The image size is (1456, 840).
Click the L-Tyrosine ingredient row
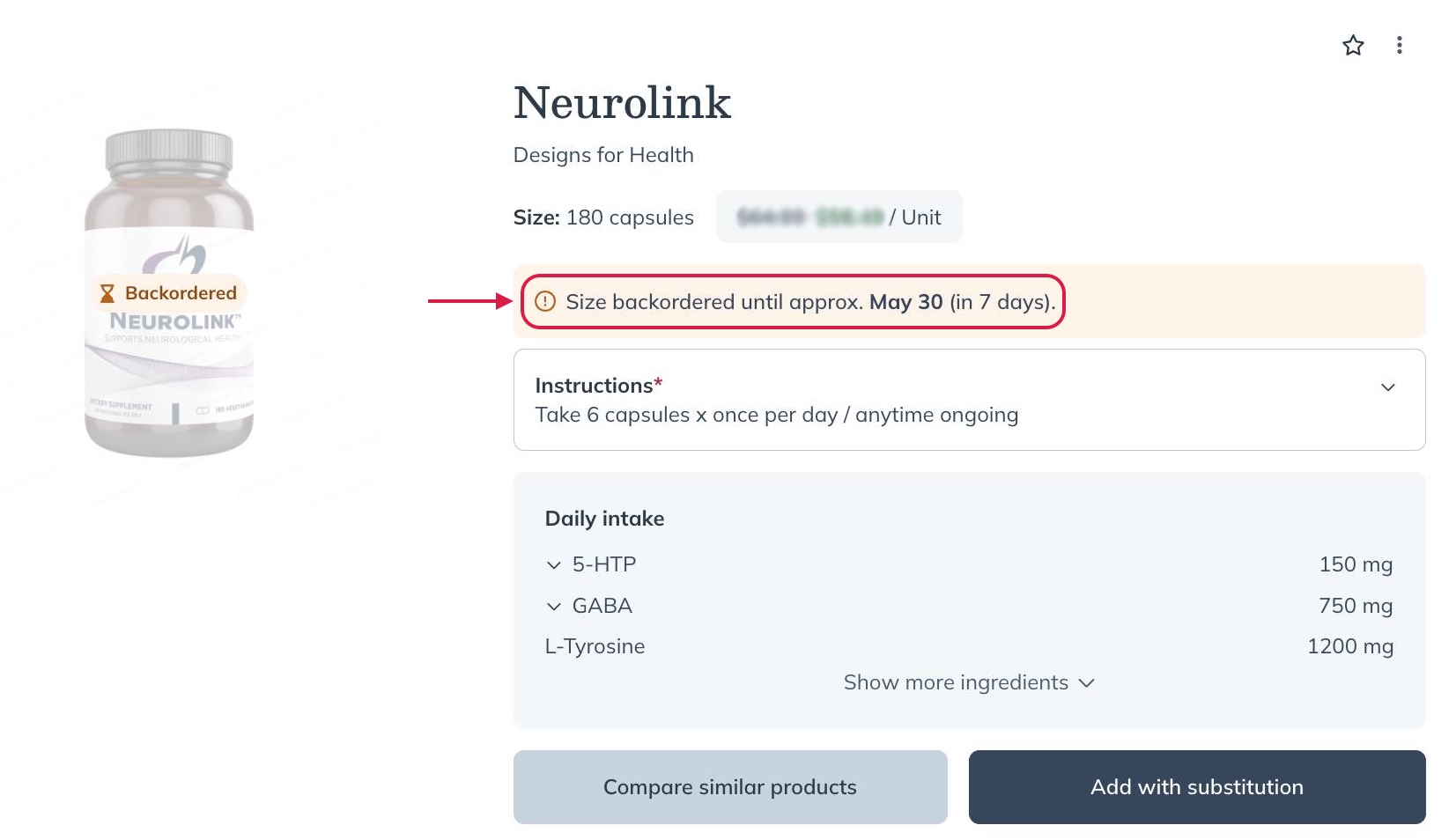click(595, 646)
